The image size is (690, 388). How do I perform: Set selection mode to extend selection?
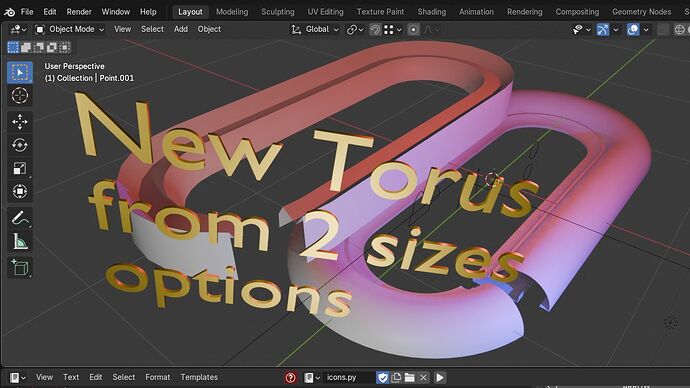click(26, 47)
